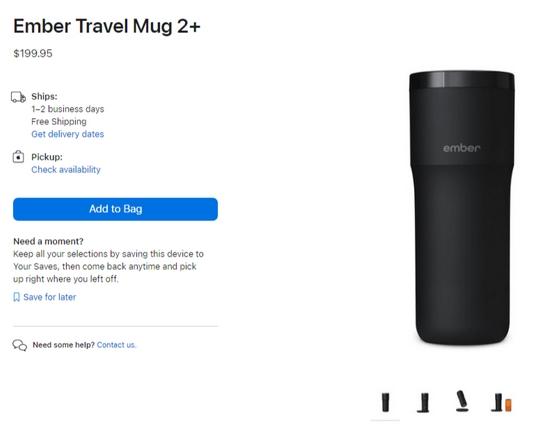Viewport: 560px width, 430px height.
Task: Click the shipping truck icon
Action: tap(18, 97)
